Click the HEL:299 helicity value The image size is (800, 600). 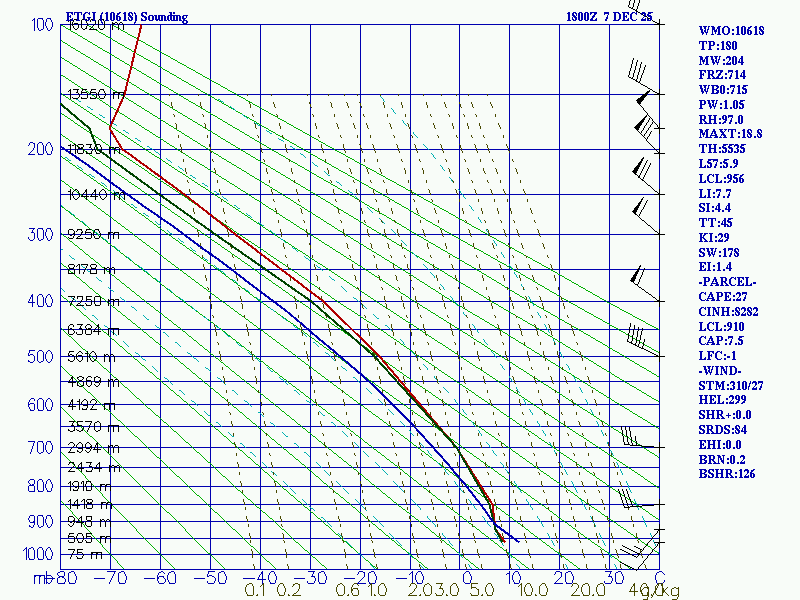[x=722, y=399]
